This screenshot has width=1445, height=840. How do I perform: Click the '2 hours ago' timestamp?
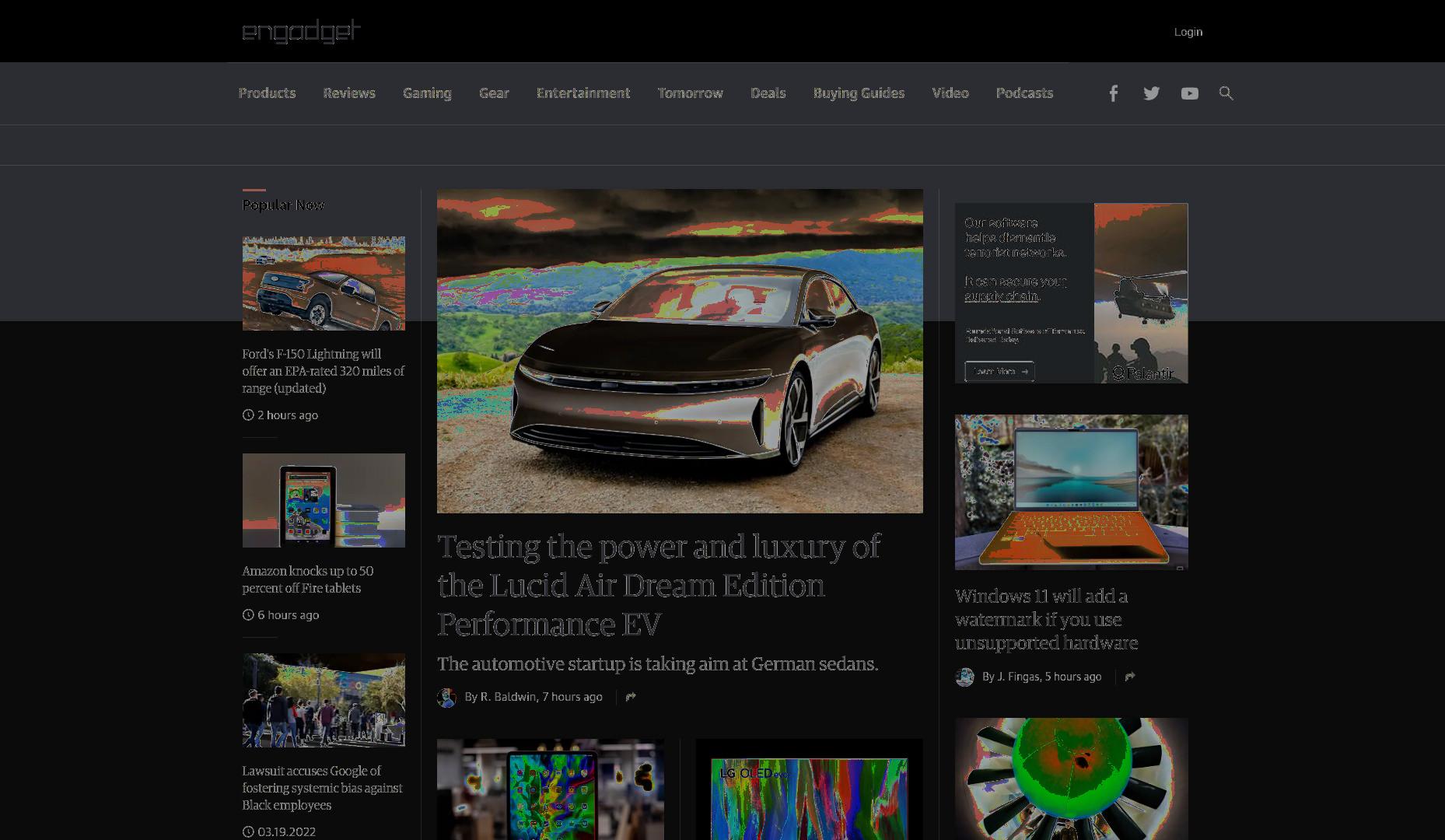[x=288, y=415]
